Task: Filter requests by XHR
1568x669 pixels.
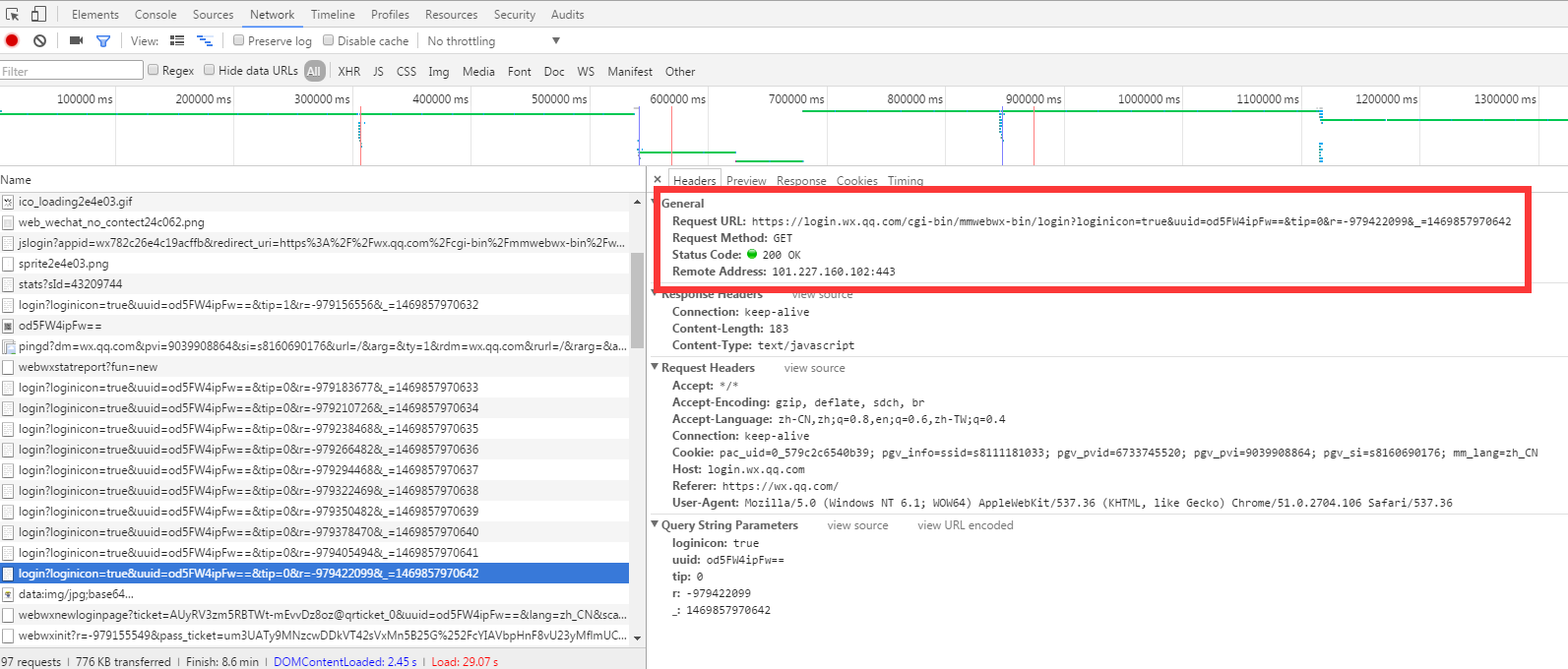Action: coord(348,71)
